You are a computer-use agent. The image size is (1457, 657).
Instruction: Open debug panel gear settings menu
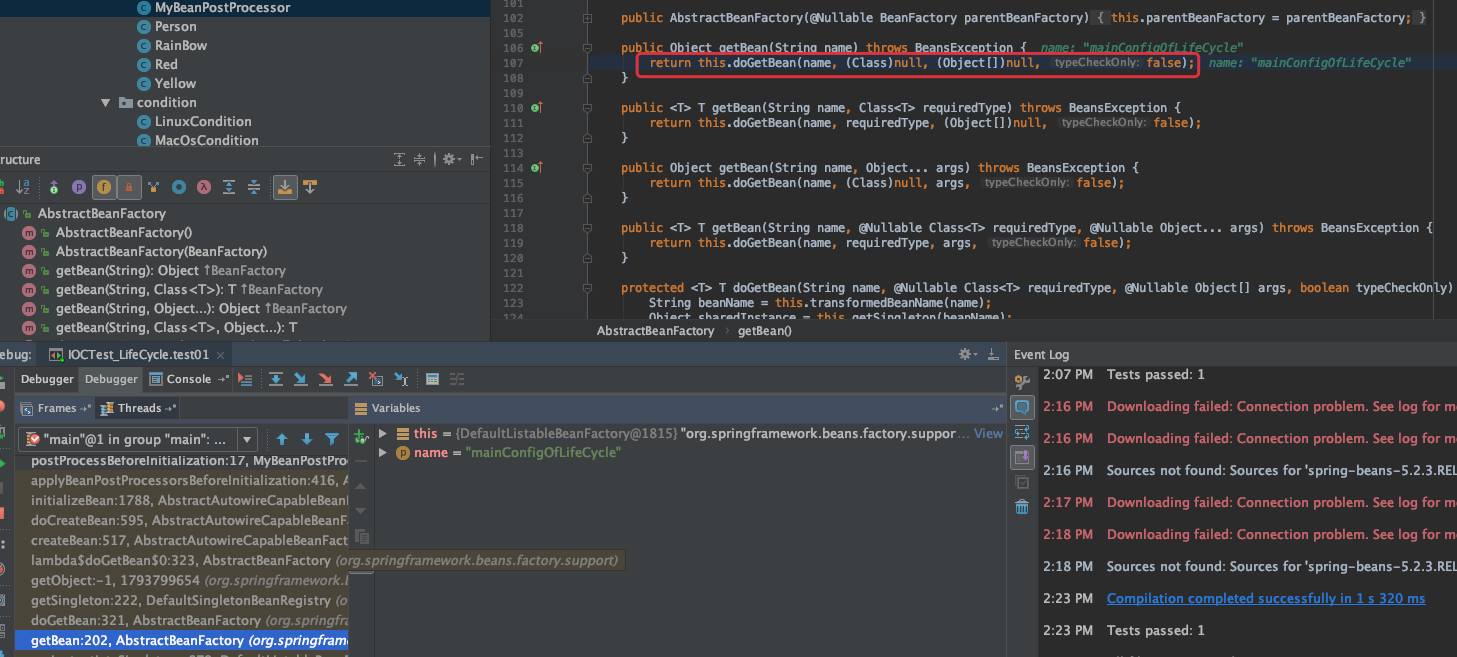[x=967, y=354]
